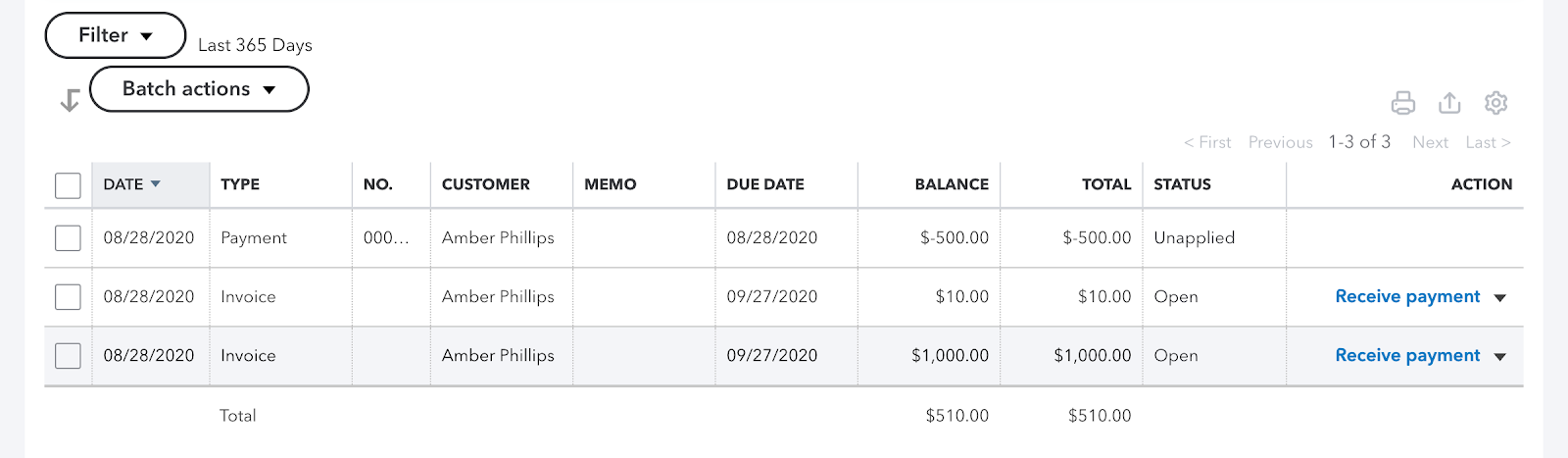The height and width of the screenshot is (458, 1568).
Task: Open the Unapplied Payment transaction row
Action: 784,238
